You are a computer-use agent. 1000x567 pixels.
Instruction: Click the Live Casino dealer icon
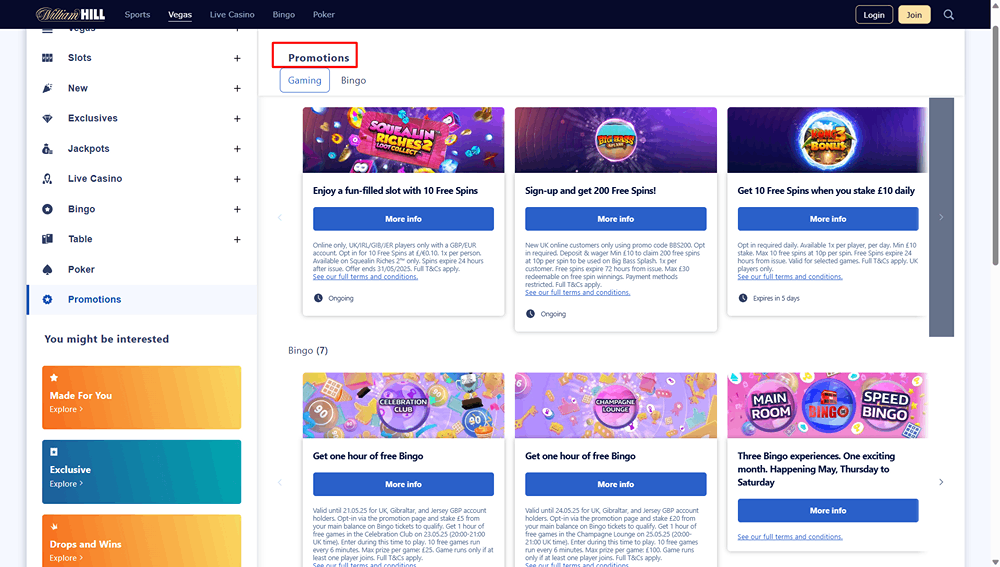pyautogui.click(x=47, y=179)
